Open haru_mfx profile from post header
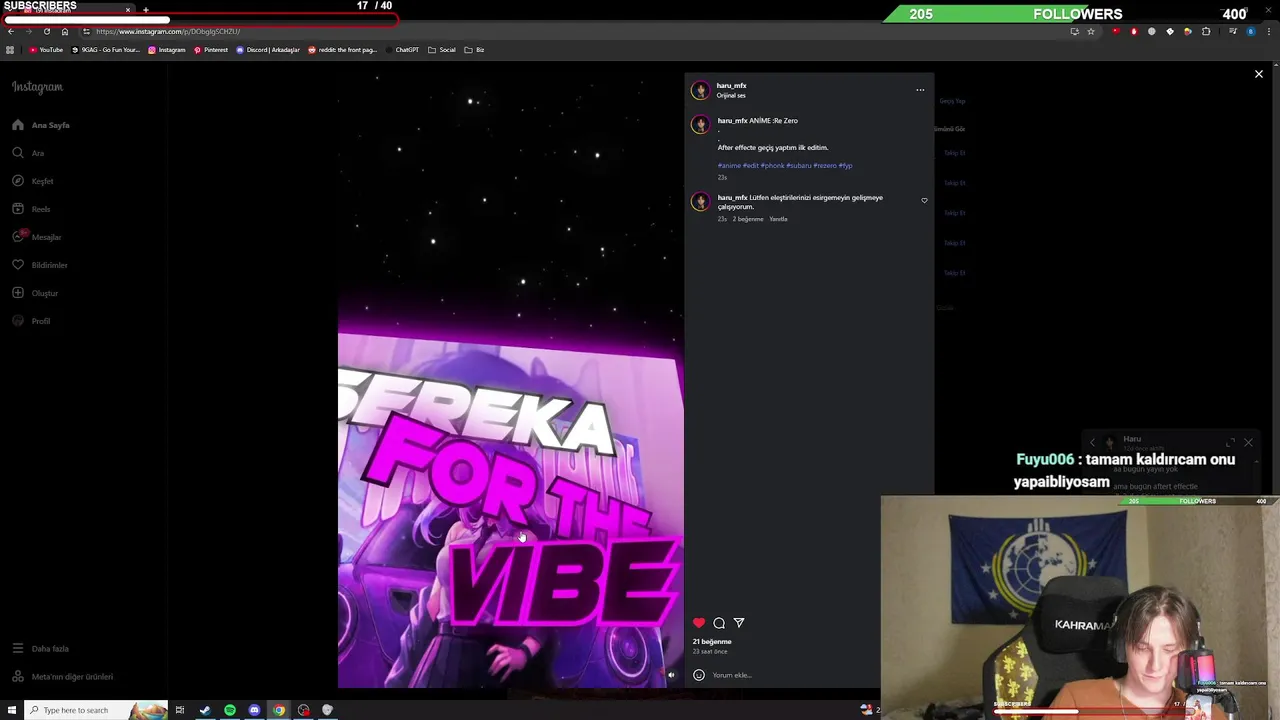 point(731,86)
